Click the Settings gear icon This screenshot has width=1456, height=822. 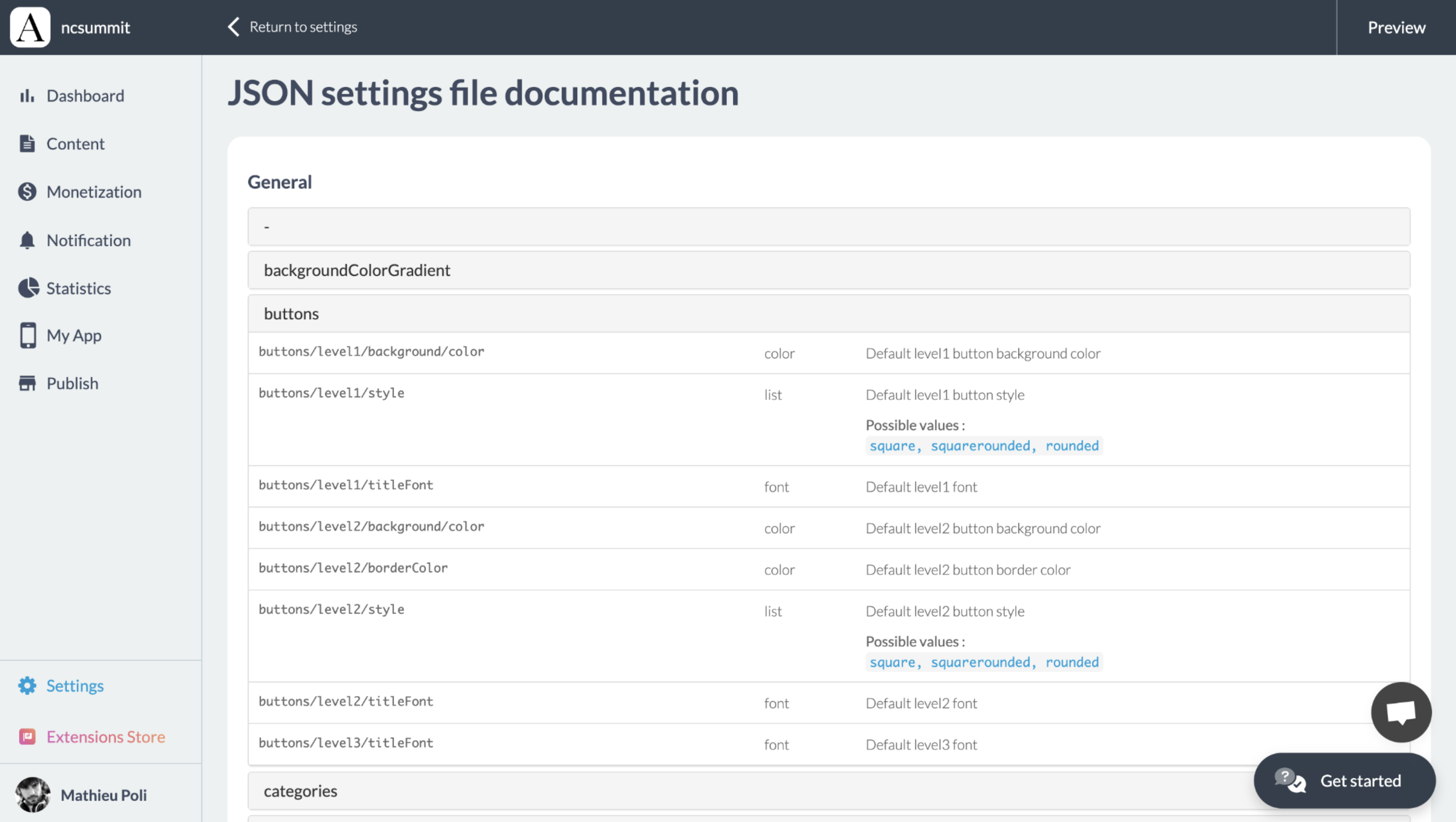(x=27, y=686)
